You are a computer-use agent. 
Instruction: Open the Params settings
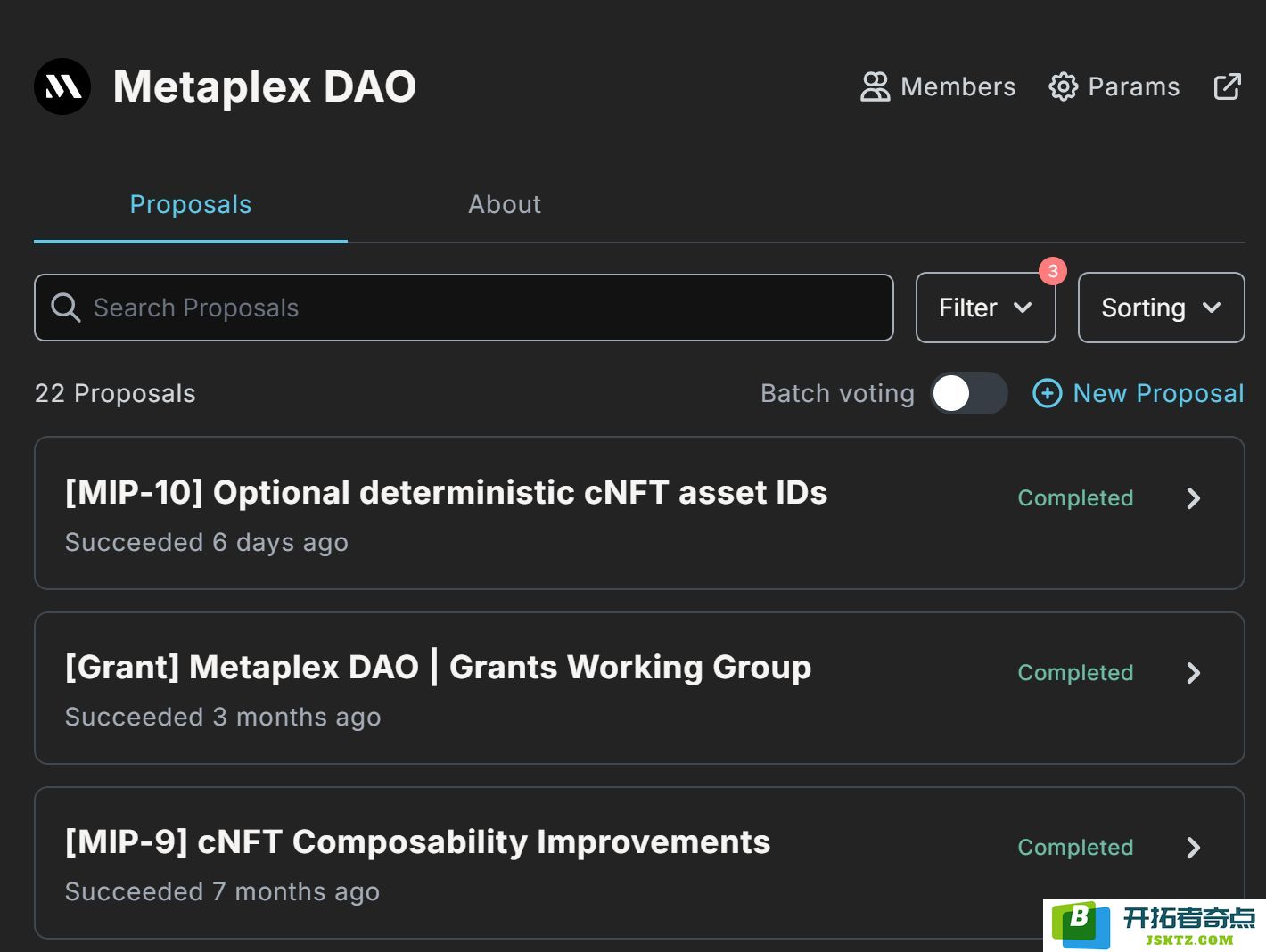coord(1114,86)
